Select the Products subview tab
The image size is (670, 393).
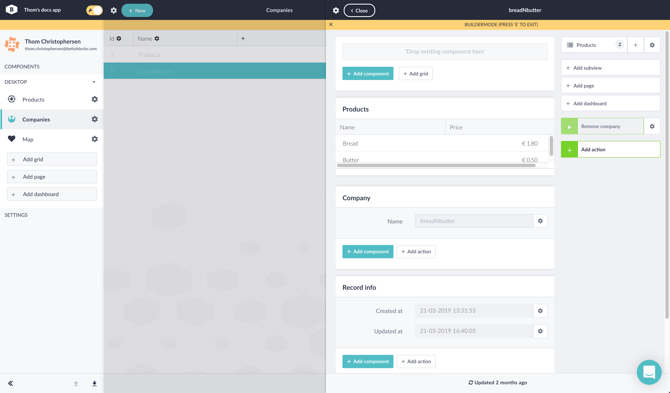(594, 45)
